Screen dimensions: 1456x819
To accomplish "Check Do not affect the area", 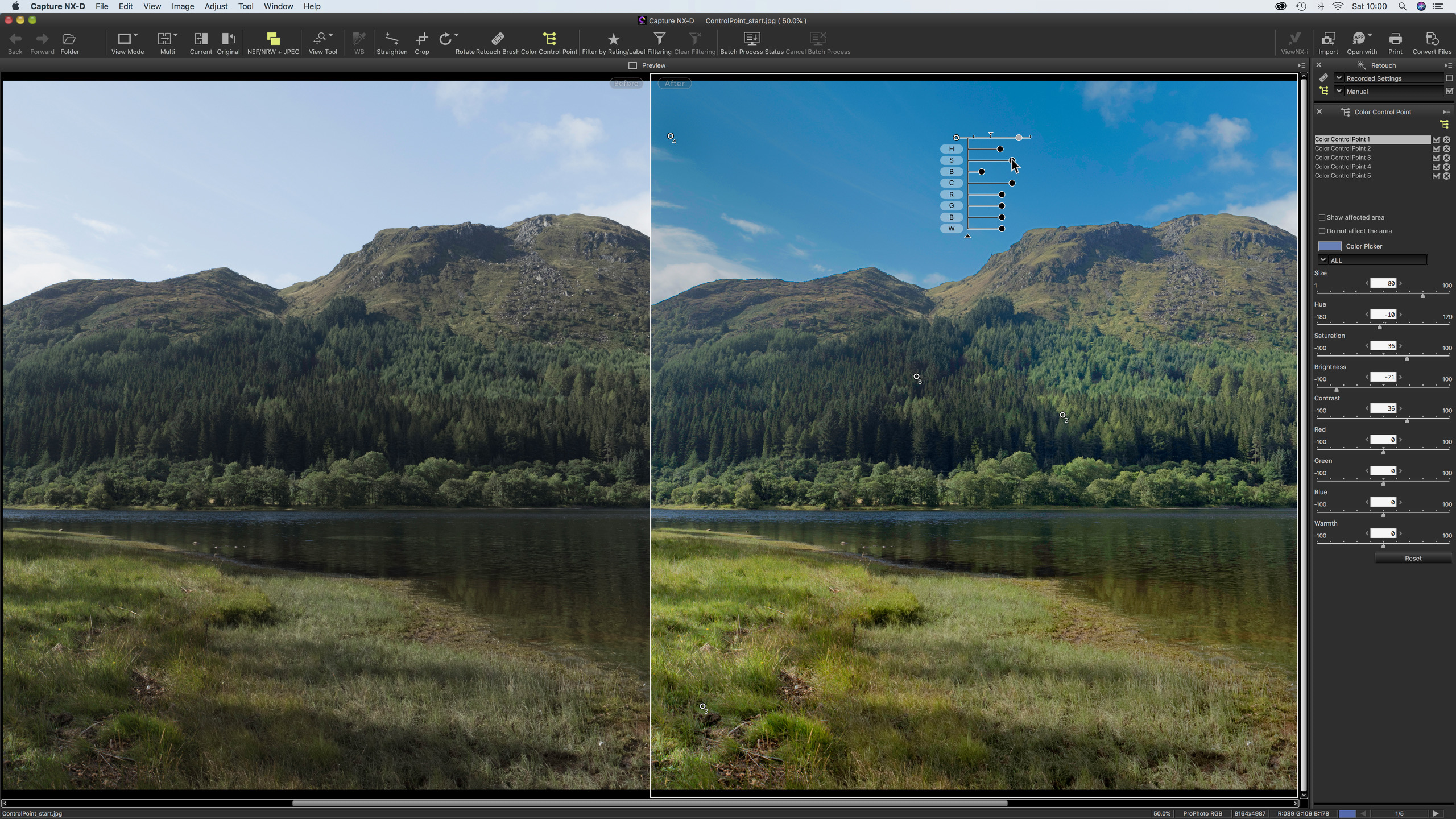I will click(1322, 231).
